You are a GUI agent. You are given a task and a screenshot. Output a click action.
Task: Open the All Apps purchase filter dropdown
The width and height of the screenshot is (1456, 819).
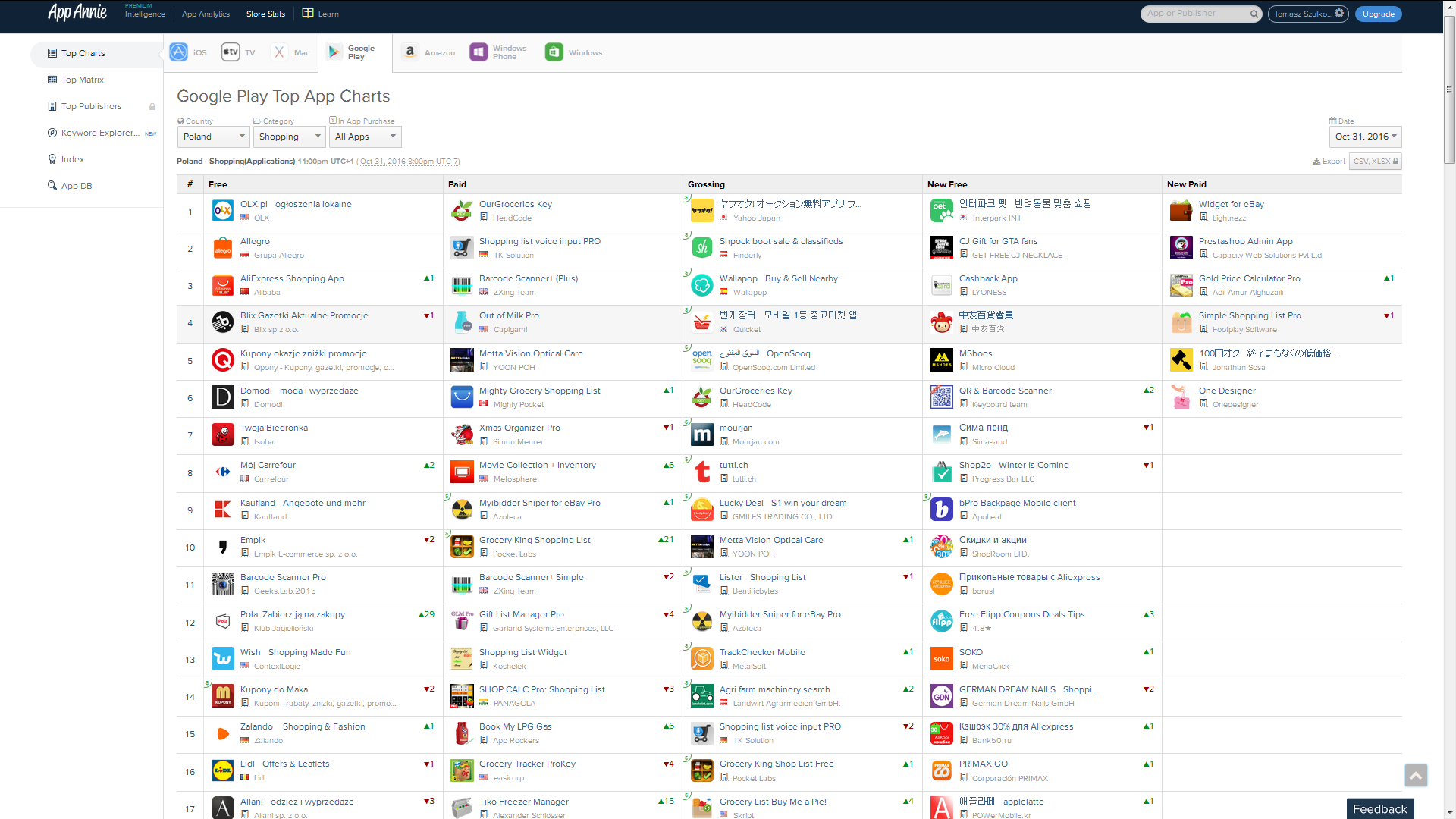pos(365,136)
